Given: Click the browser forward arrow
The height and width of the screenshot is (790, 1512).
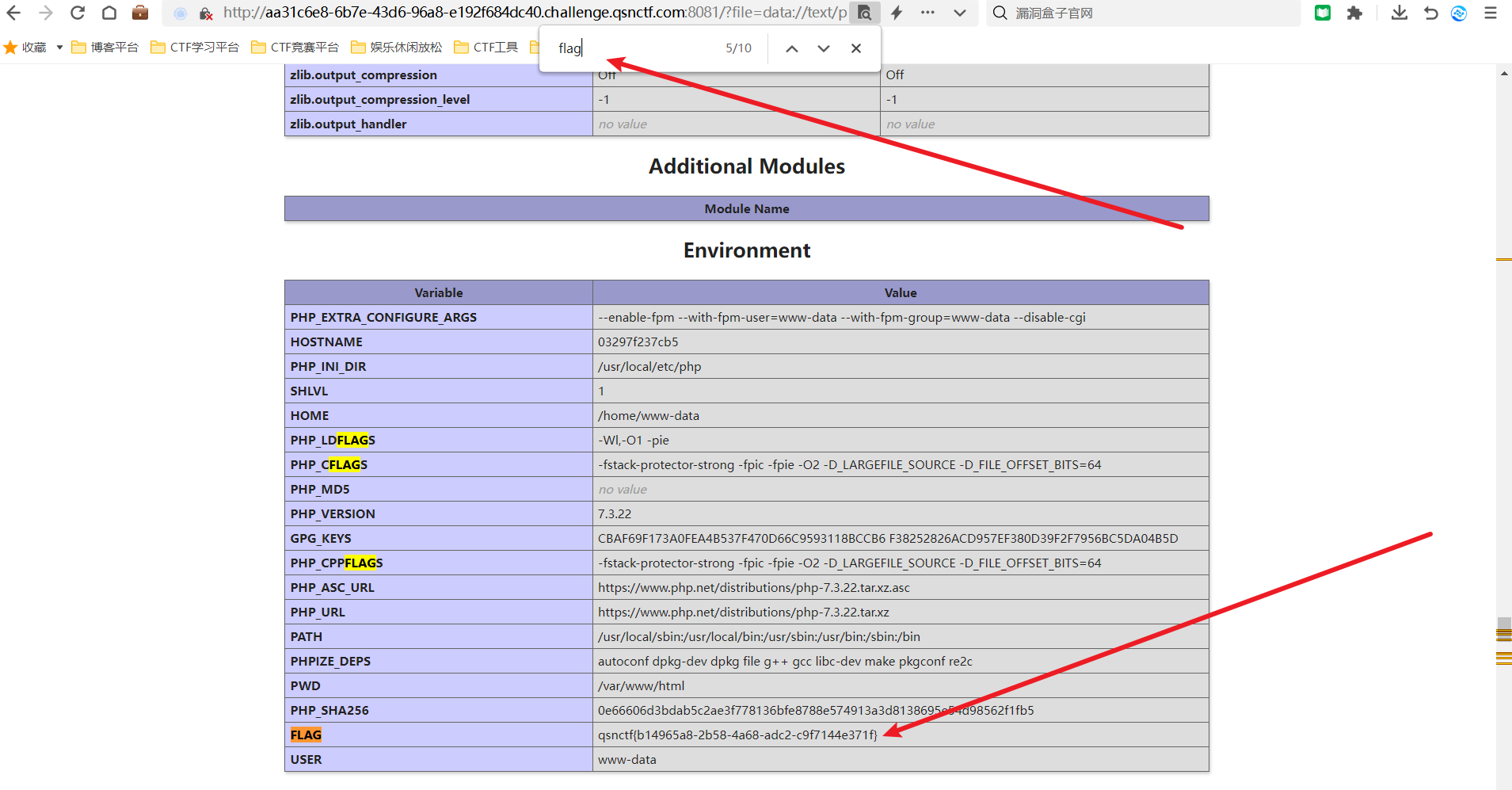Looking at the screenshot, I should (46, 13).
